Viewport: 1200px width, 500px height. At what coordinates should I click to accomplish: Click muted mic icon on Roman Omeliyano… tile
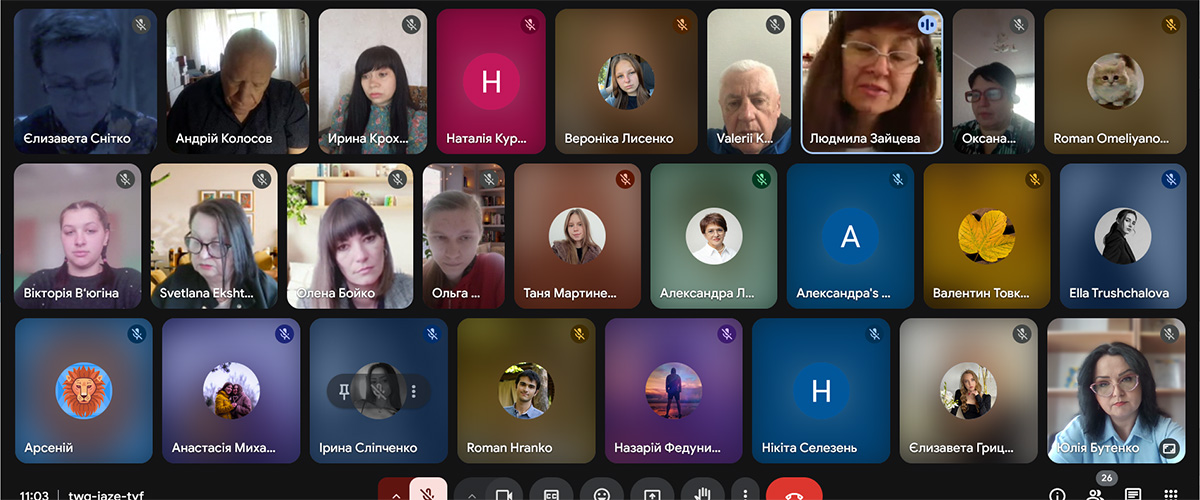click(x=1171, y=24)
